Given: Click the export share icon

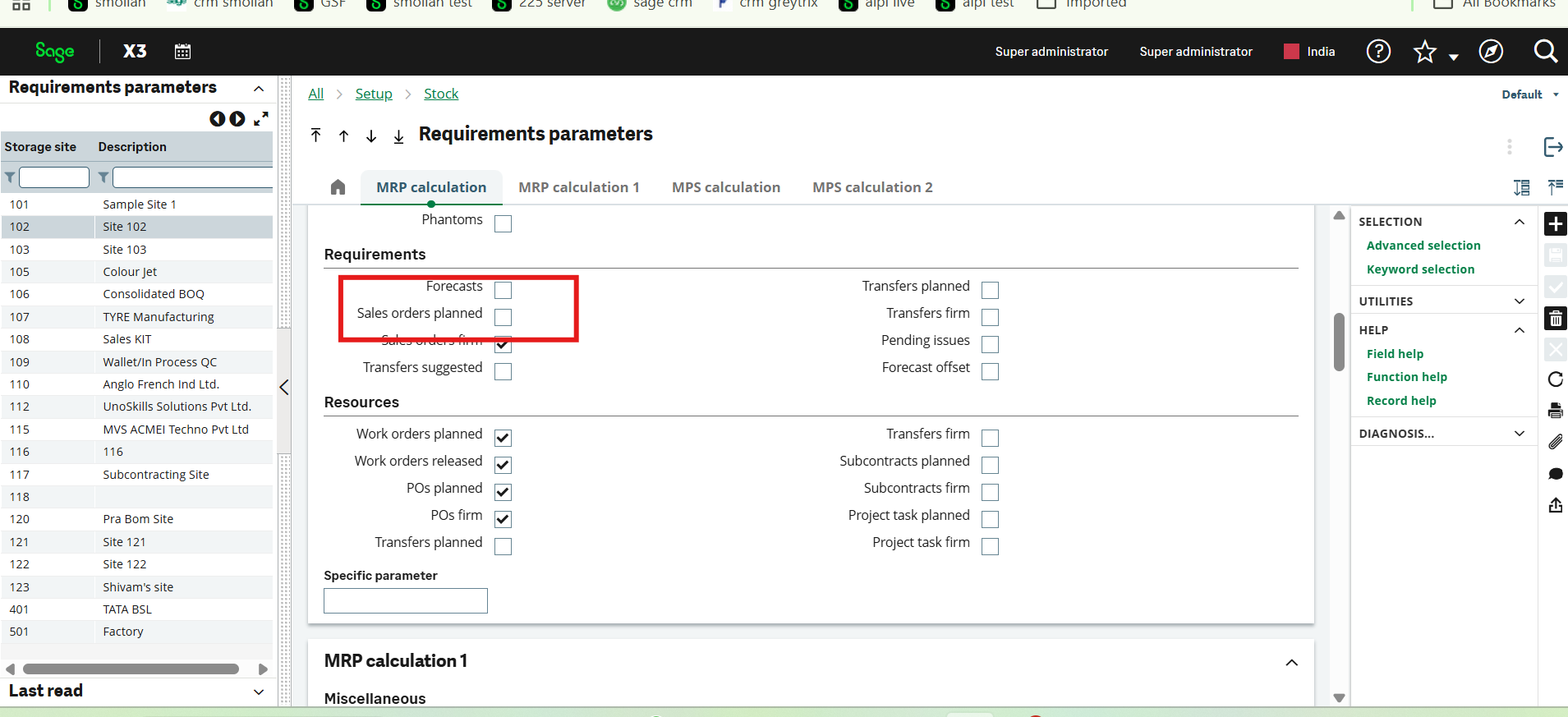Looking at the screenshot, I should 1556,505.
